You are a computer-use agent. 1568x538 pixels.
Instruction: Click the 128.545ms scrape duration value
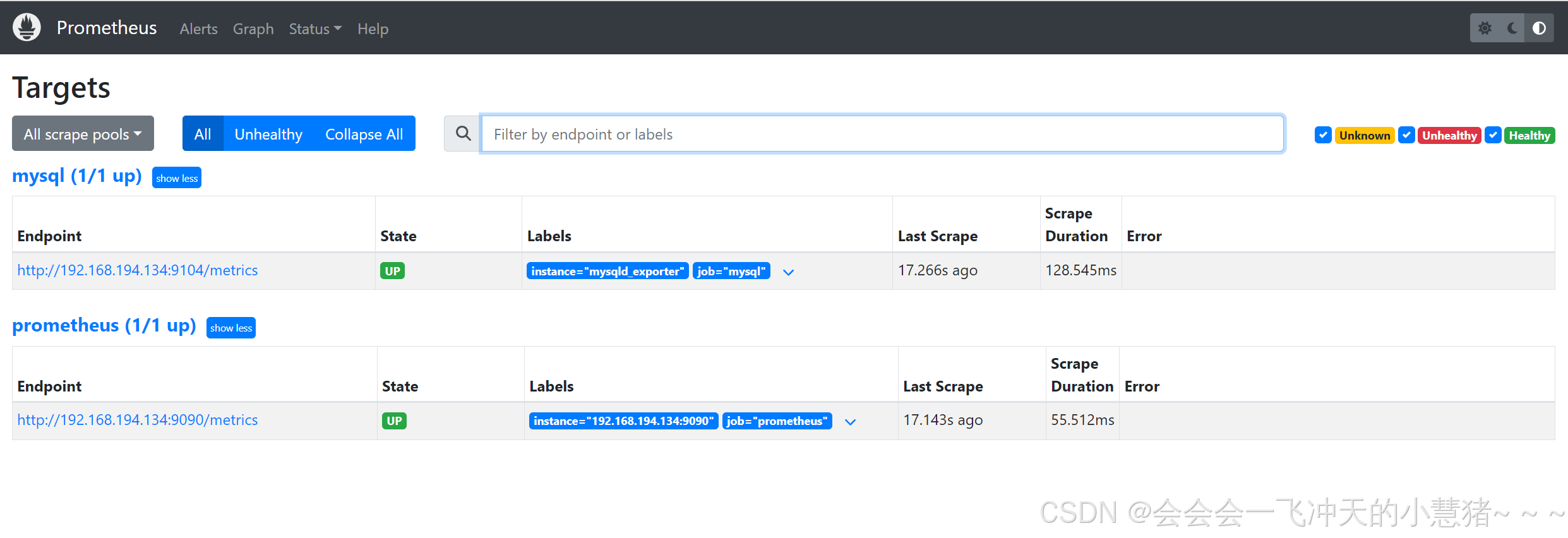point(1080,270)
